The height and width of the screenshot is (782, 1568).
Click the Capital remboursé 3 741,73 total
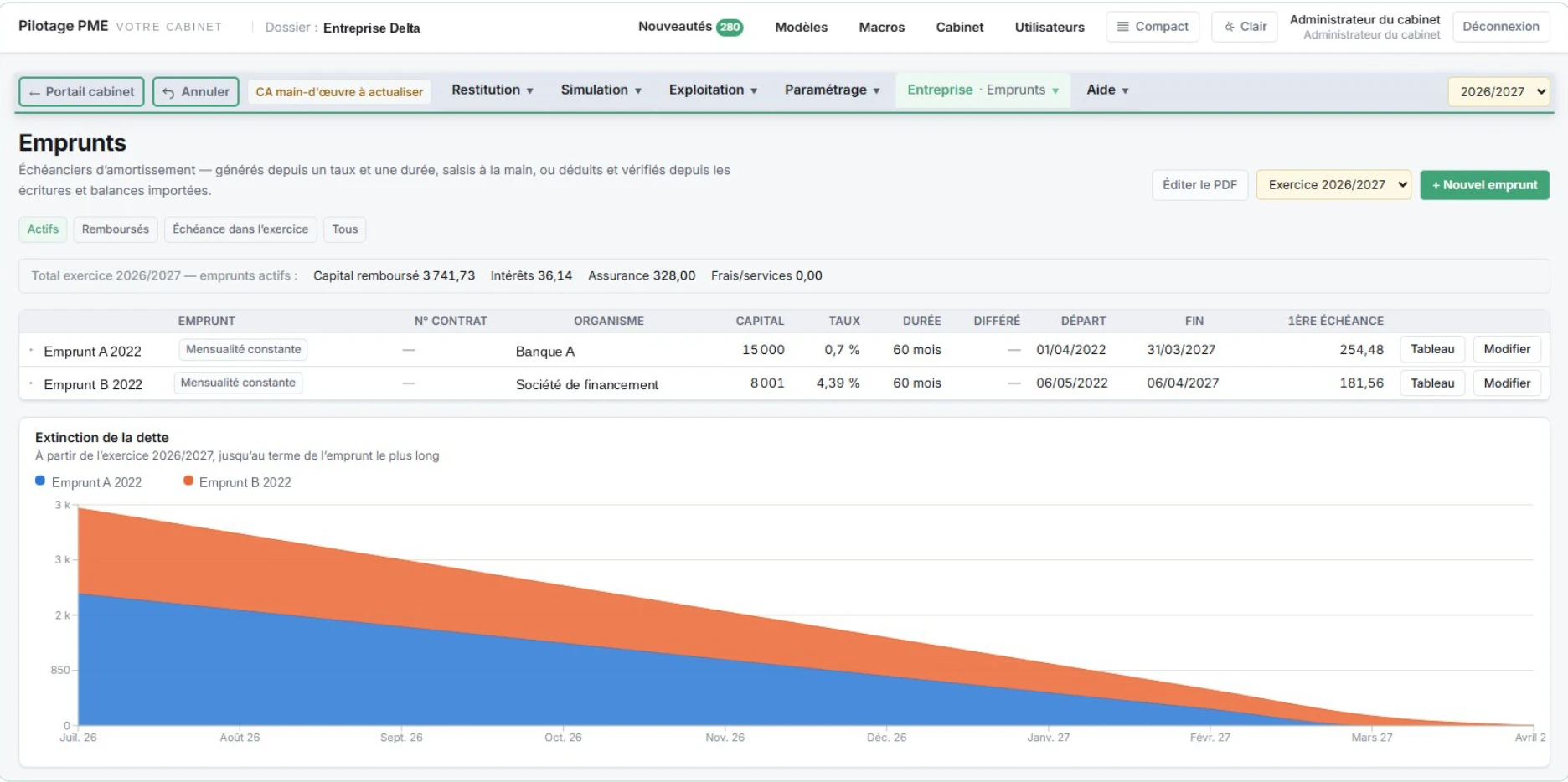coord(394,276)
